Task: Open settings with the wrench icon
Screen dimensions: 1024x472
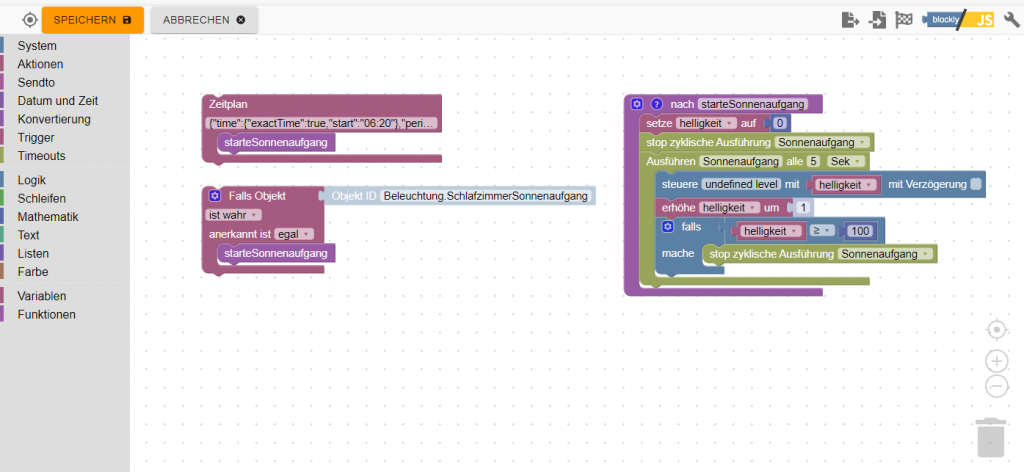Action: [x=1010, y=19]
